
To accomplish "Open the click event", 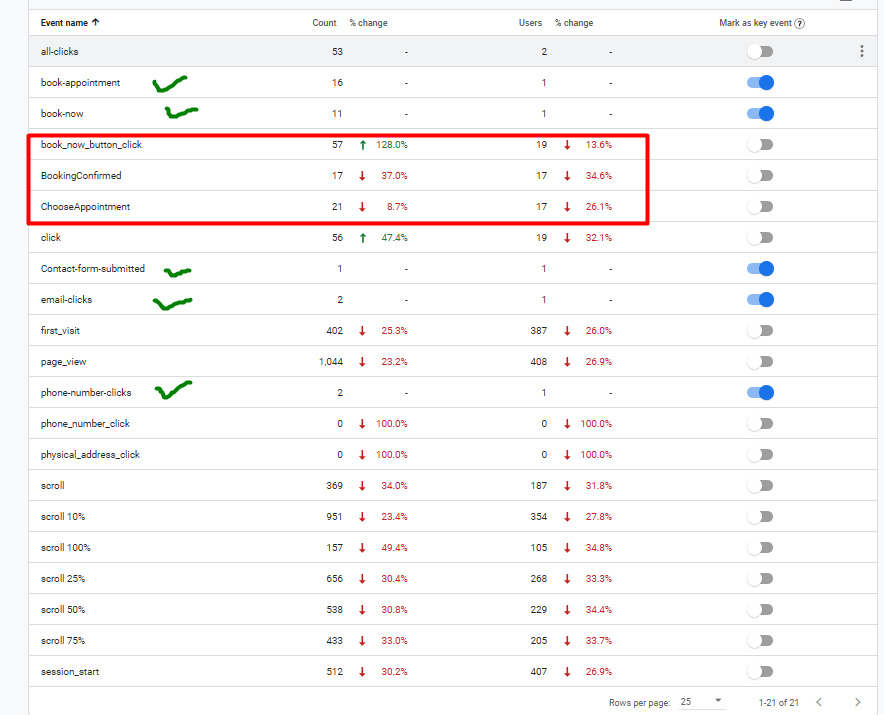I will pyautogui.click(x=51, y=237).
